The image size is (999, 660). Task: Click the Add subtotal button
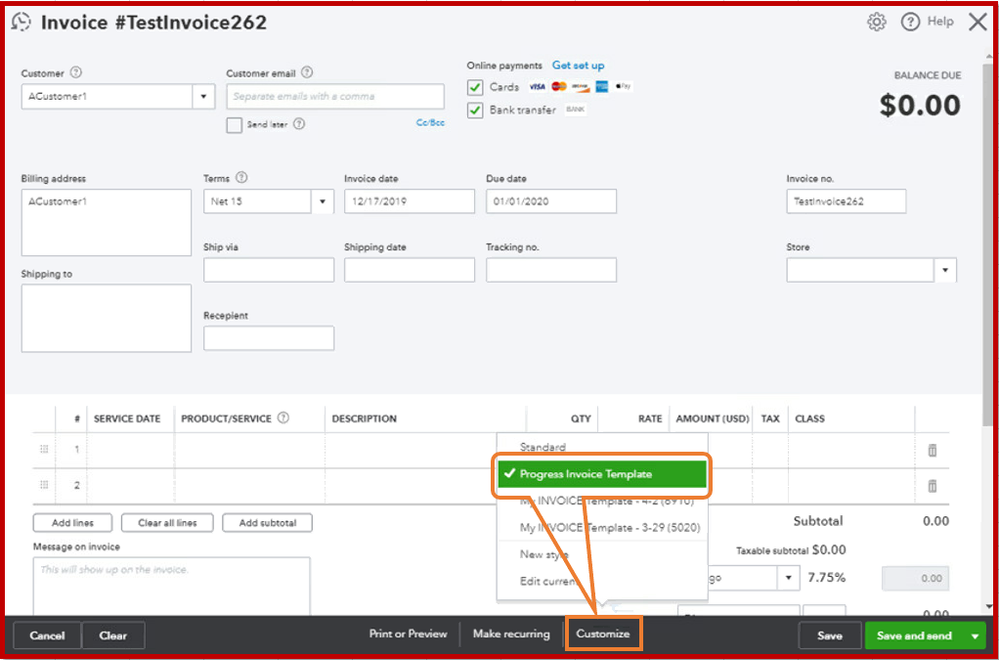point(267,522)
